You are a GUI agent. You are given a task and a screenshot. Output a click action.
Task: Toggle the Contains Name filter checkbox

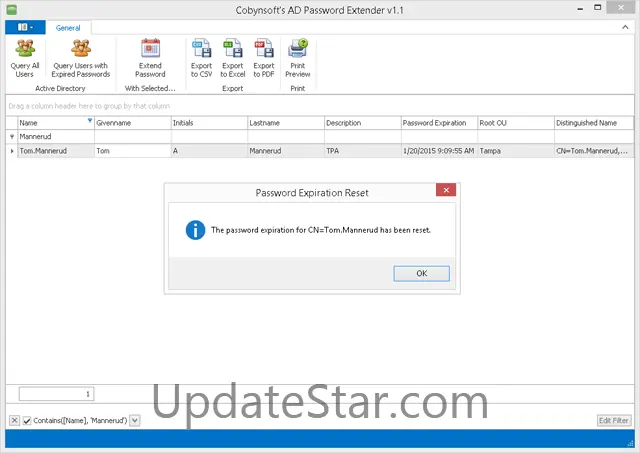27,420
